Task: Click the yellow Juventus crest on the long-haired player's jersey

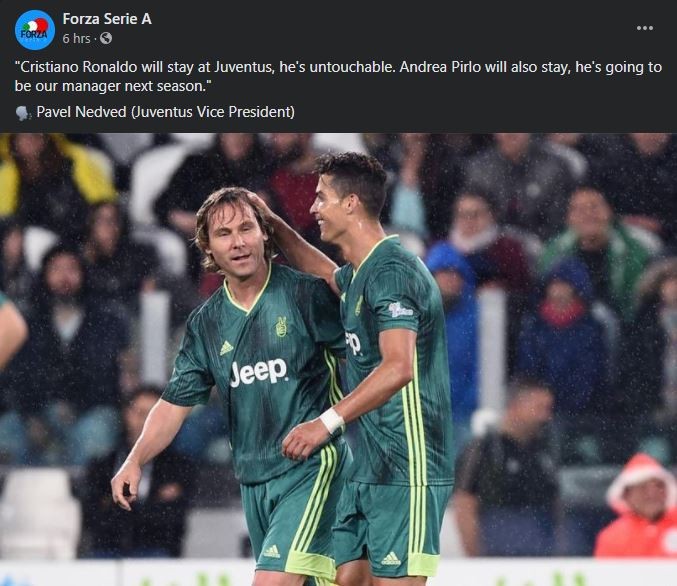Action: [281, 326]
